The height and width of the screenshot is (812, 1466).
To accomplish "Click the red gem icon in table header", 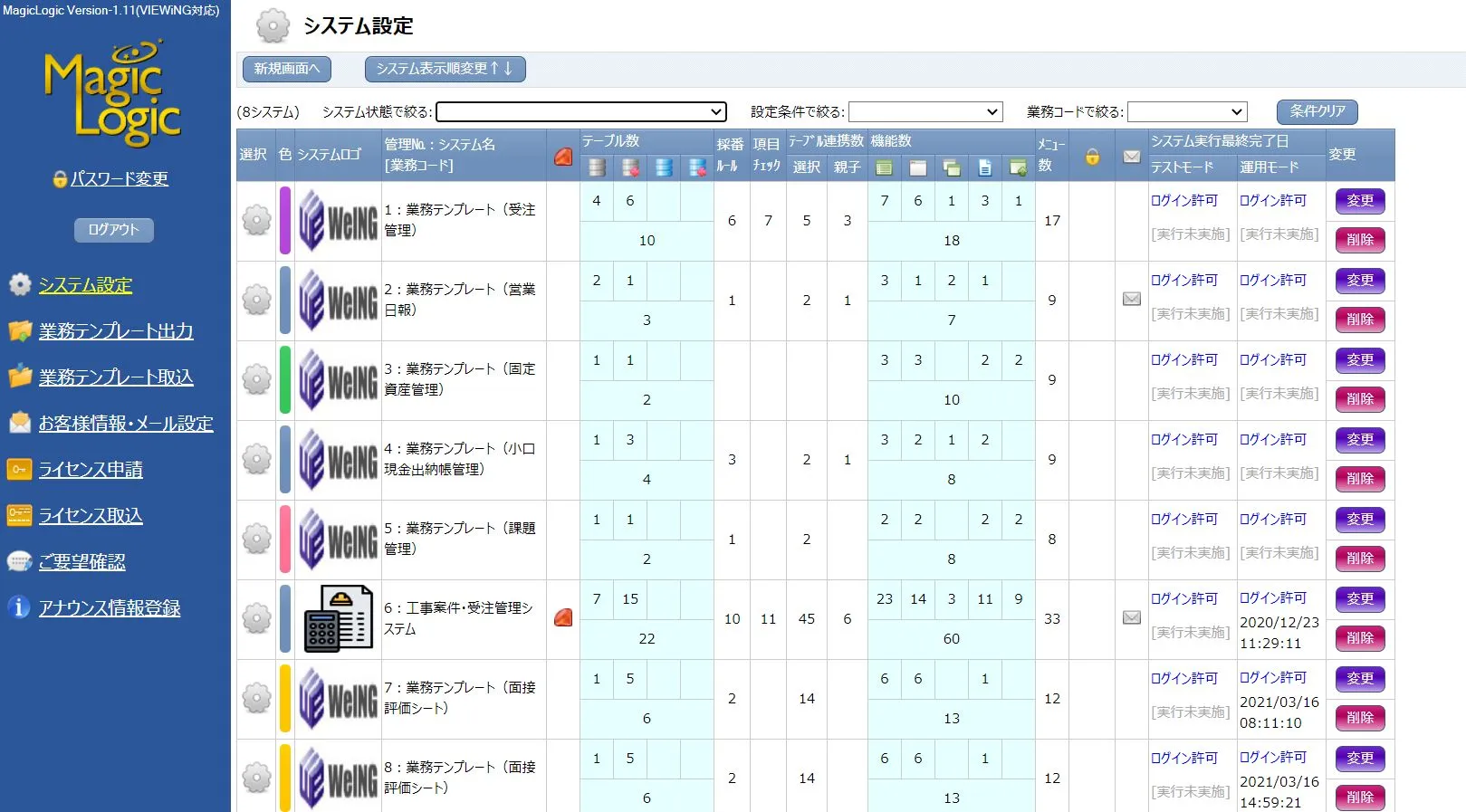I will (x=562, y=156).
